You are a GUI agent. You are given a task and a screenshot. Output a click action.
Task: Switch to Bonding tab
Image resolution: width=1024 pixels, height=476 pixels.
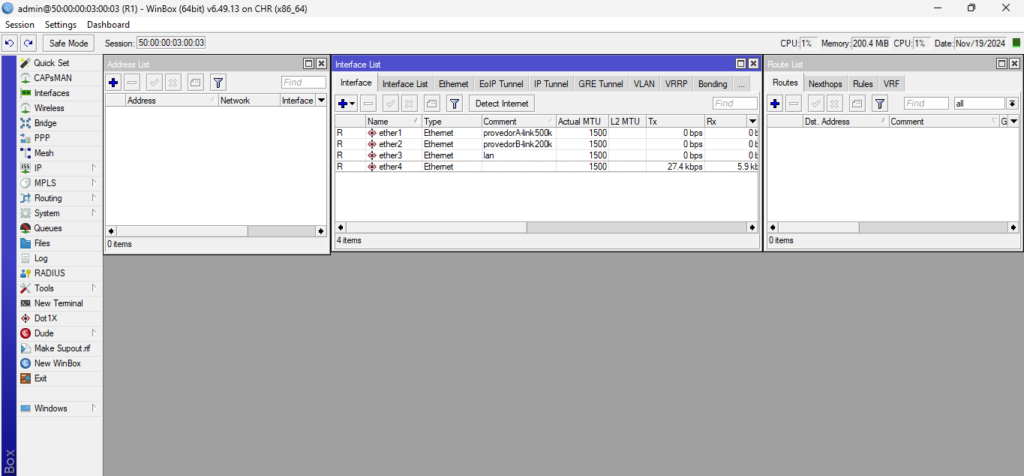click(712, 84)
